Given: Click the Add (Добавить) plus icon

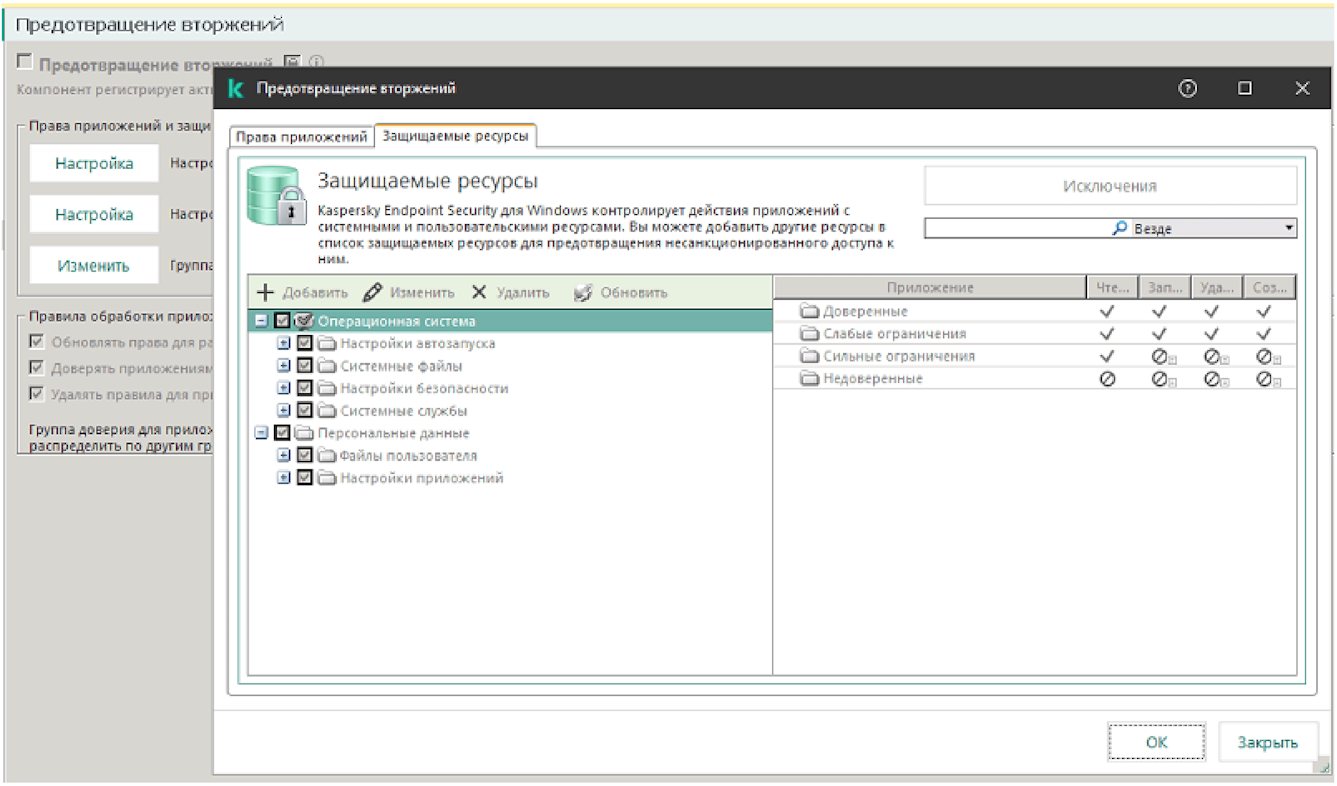Looking at the screenshot, I should [x=266, y=293].
